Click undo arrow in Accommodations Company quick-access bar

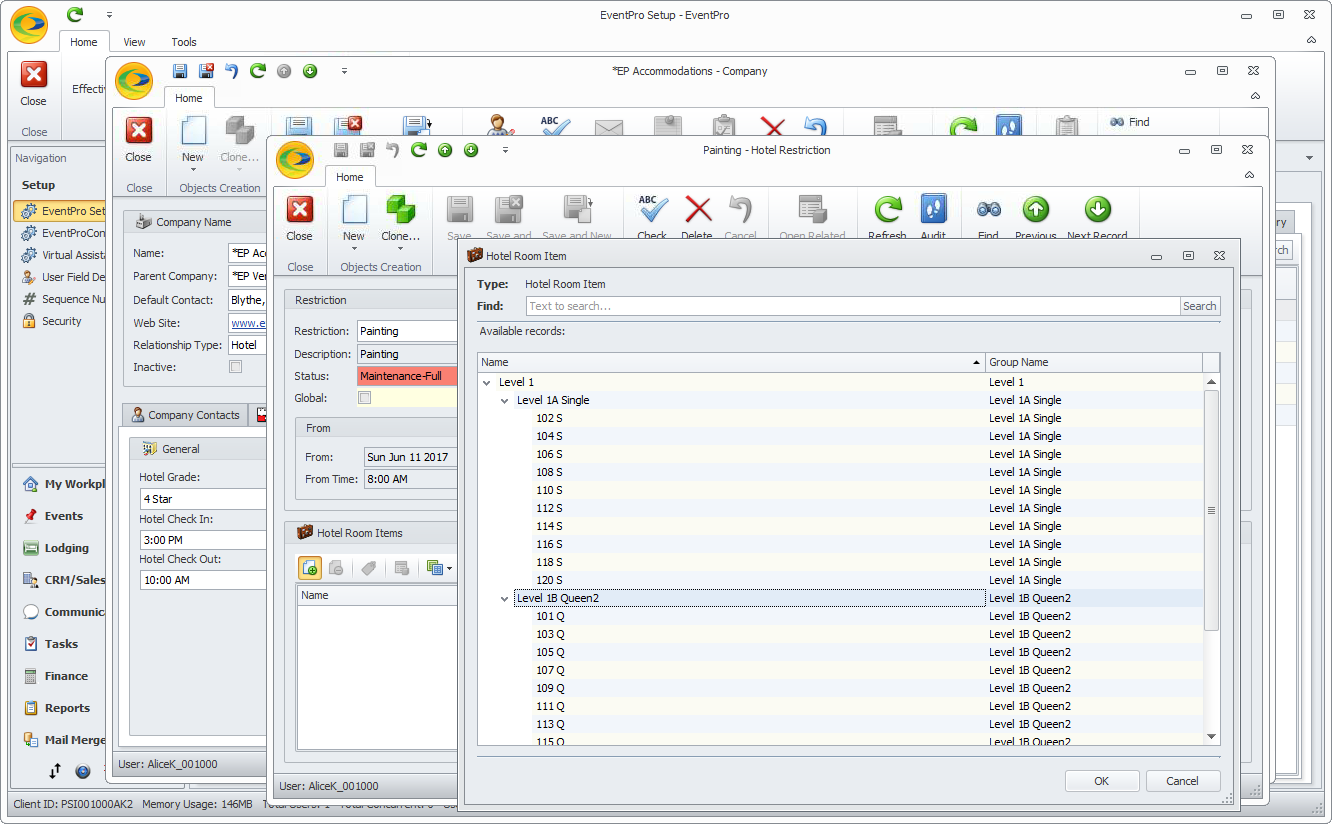pyautogui.click(x=232, y=71)
